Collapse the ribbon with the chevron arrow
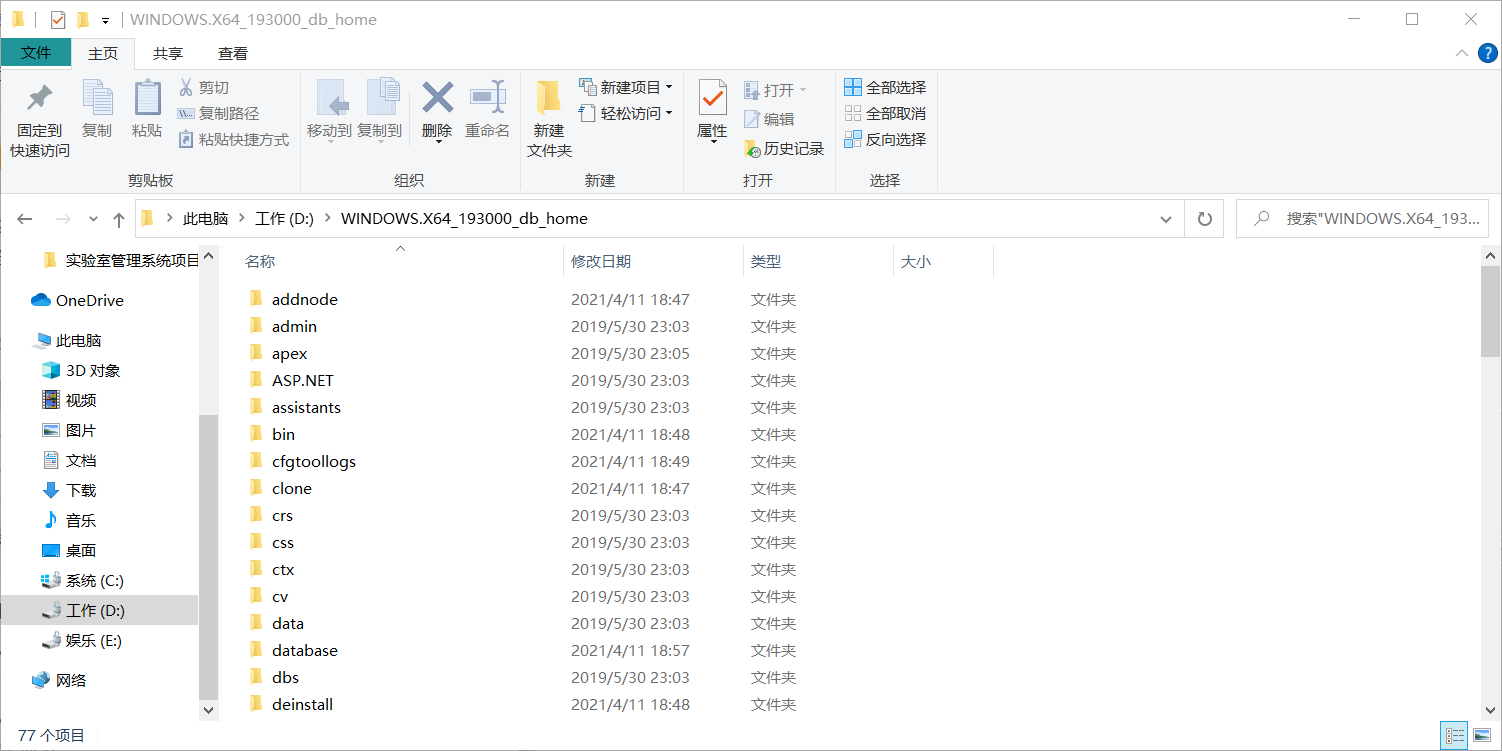The image size is (1502, 751). click(x=1461, y=53)
